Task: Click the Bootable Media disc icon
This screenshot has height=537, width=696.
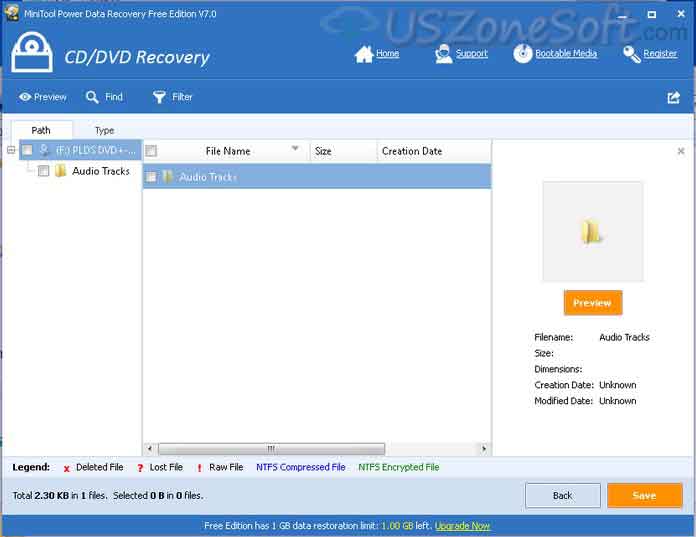Action: [x=522, y=54]
